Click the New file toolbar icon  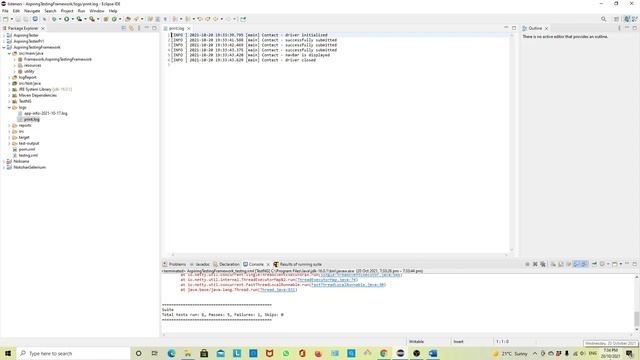[6, 19]
